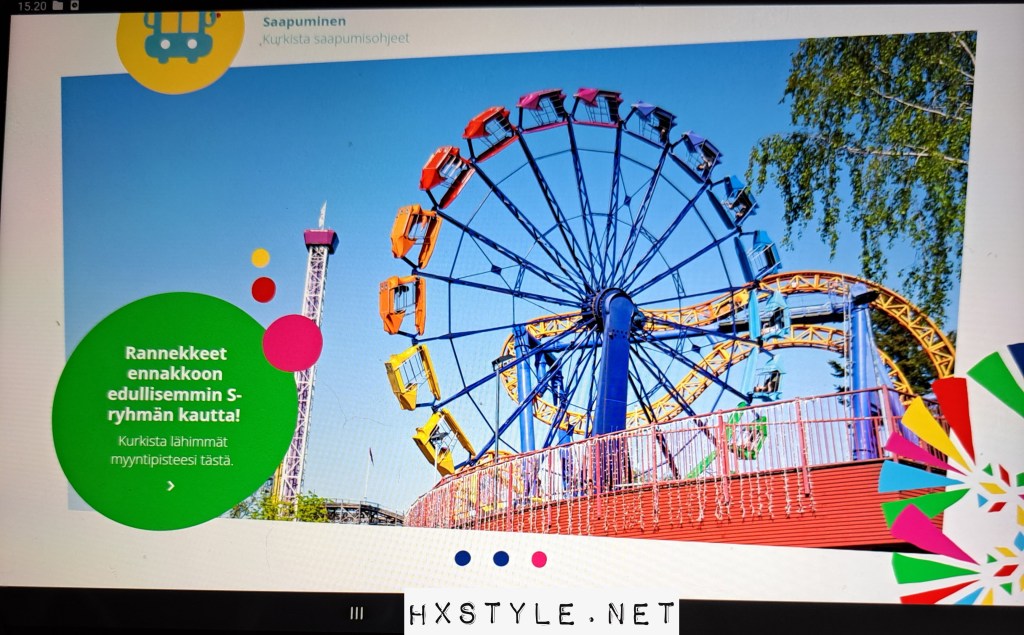Click the 'Kurkista saapumisohjeet' link

pos(336,39)
